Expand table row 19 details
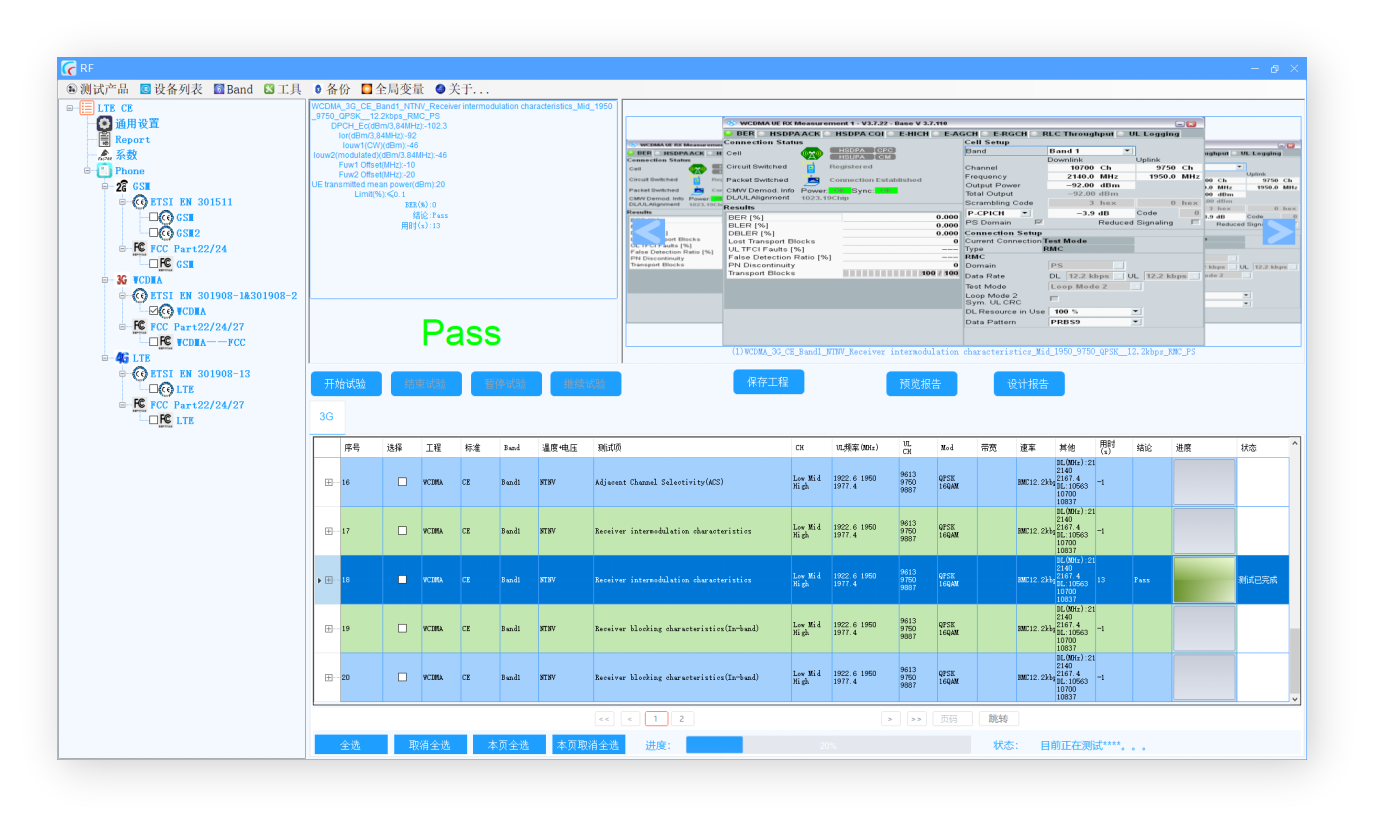1377x830 pixels. [329, 628]
